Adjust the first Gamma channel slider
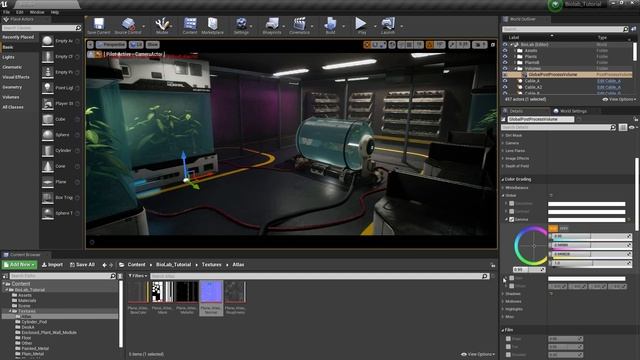This screenshot has width=640, height=360. click(591, 236)
